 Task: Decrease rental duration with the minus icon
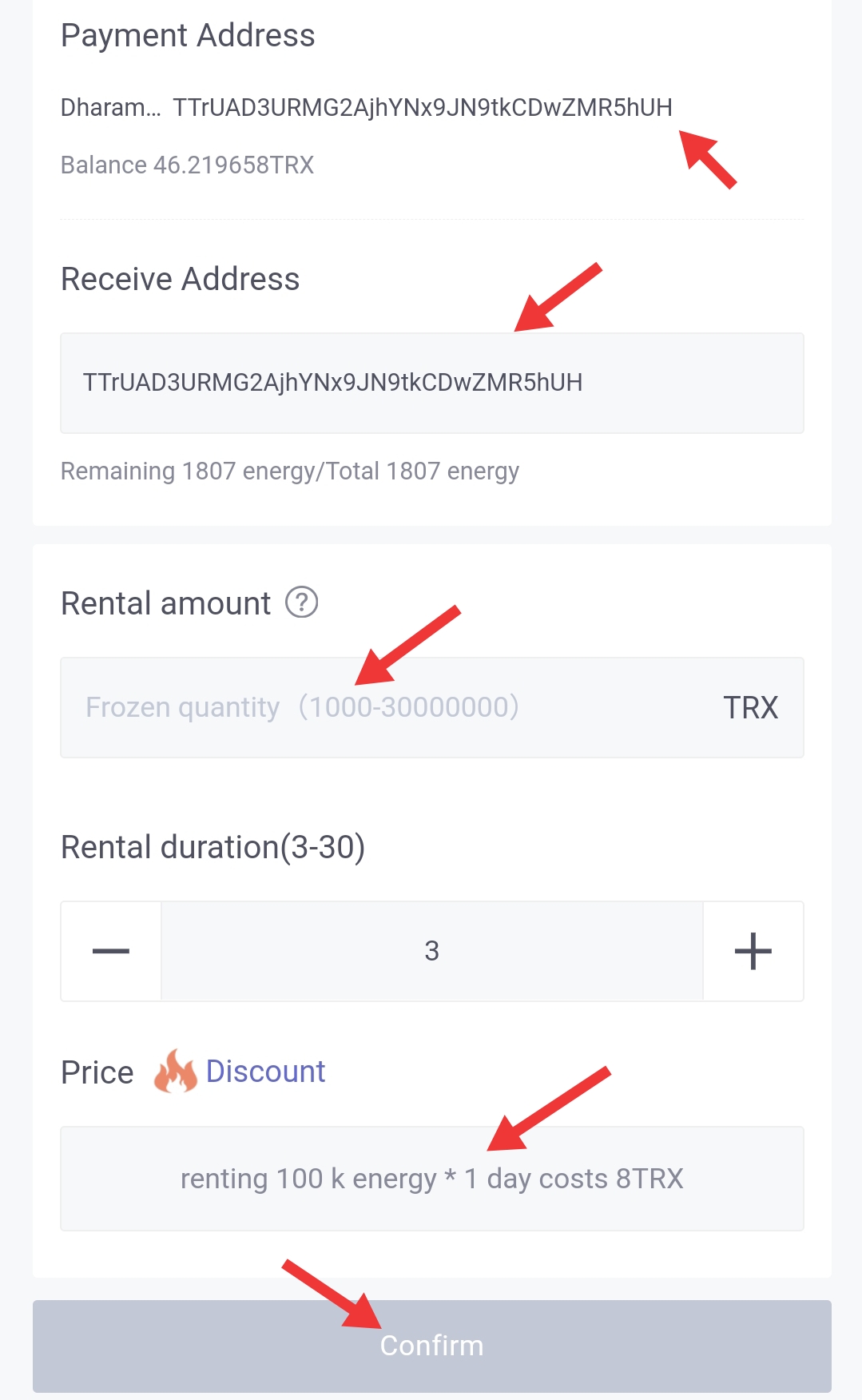pyautogui.click(x=111, y=951)
